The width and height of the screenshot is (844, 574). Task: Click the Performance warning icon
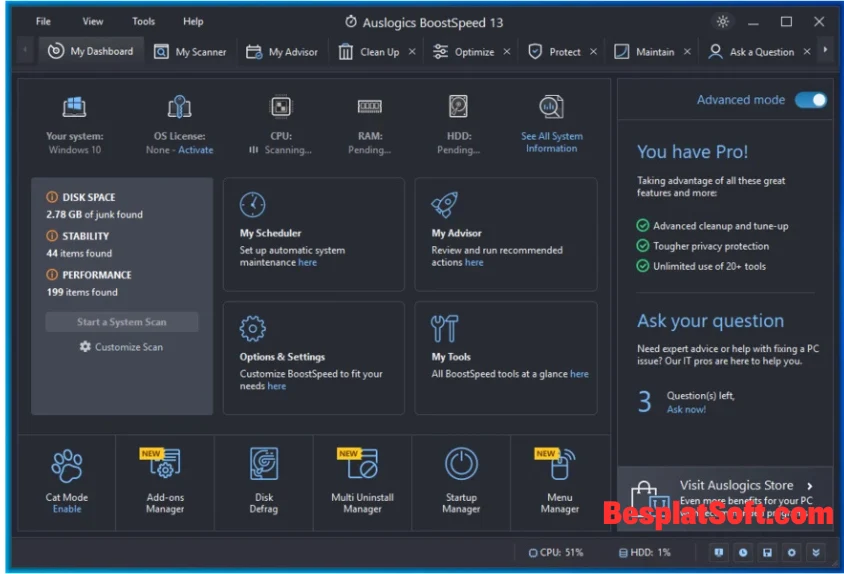[x=52, y=275]
